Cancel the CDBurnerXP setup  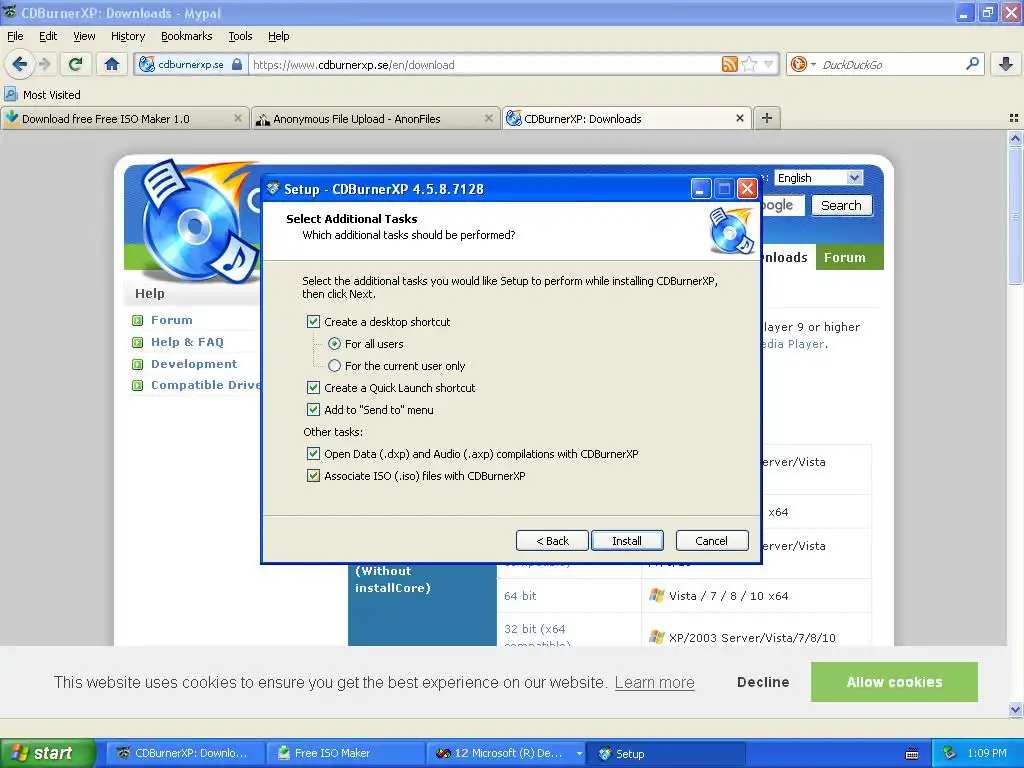[x=712, y=541]
